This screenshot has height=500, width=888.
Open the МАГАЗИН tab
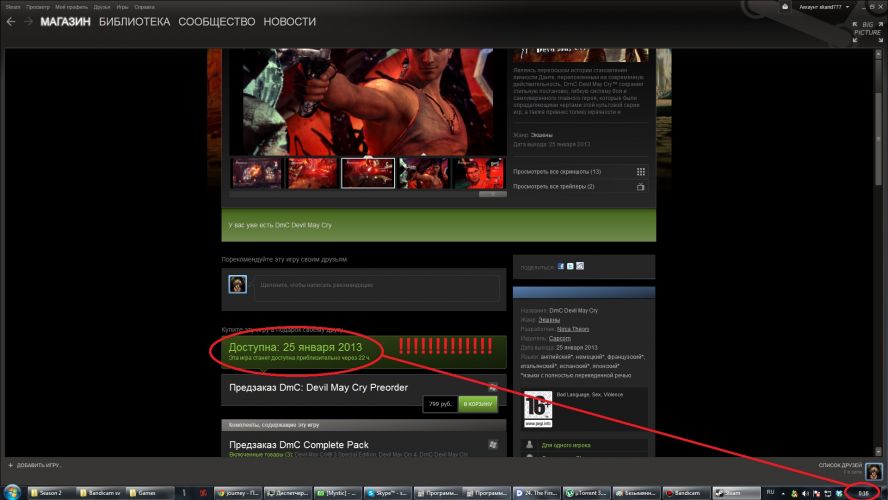(65, 22)
